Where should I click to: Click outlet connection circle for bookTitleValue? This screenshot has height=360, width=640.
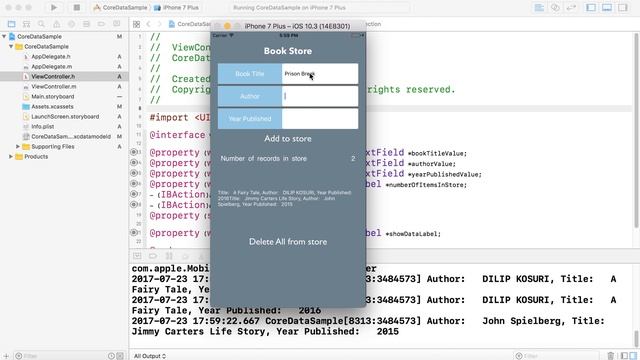(x=133, y=152)
